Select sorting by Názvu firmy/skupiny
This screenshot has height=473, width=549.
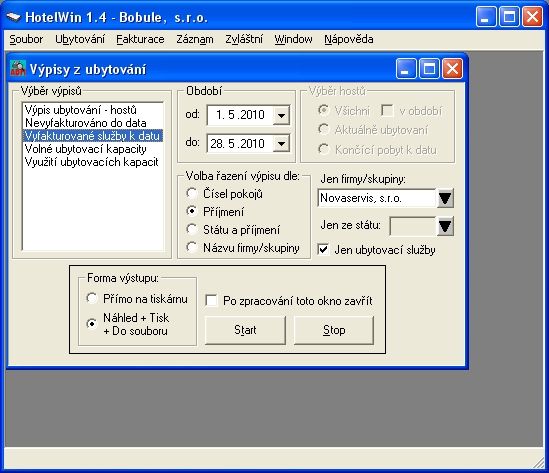coord(192,247)
